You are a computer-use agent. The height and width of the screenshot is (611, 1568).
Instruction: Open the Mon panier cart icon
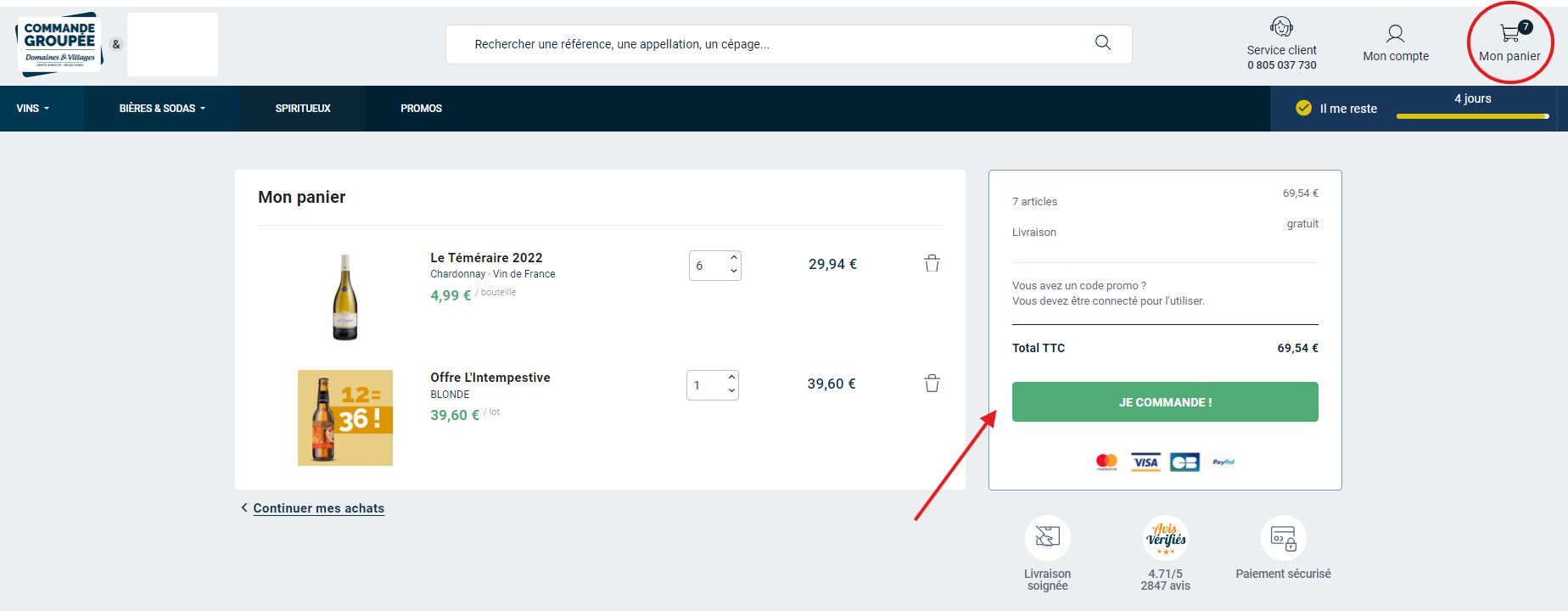1510,34
